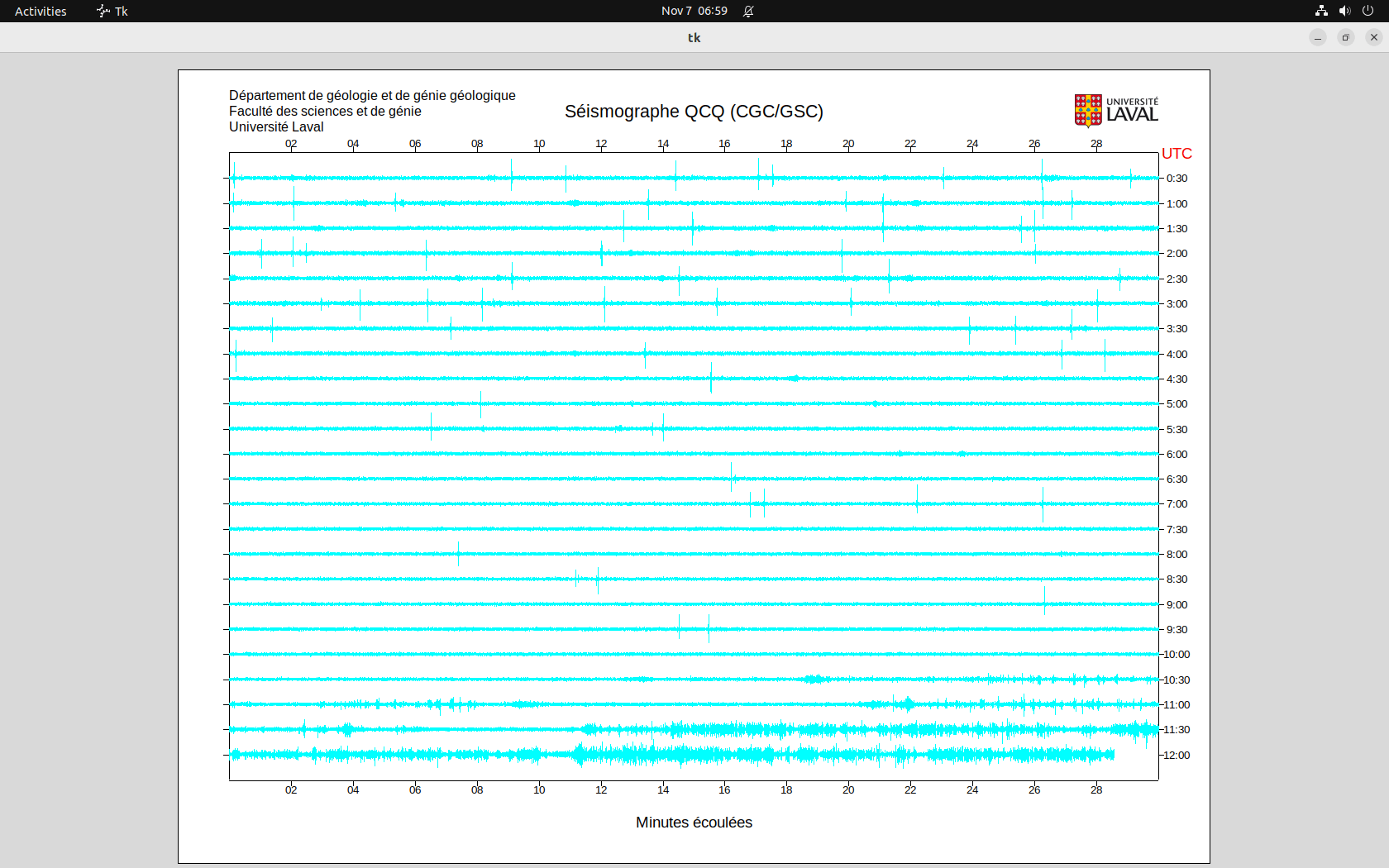Select the 0:30 trace time label
1389x868 pixels.
1177,179
